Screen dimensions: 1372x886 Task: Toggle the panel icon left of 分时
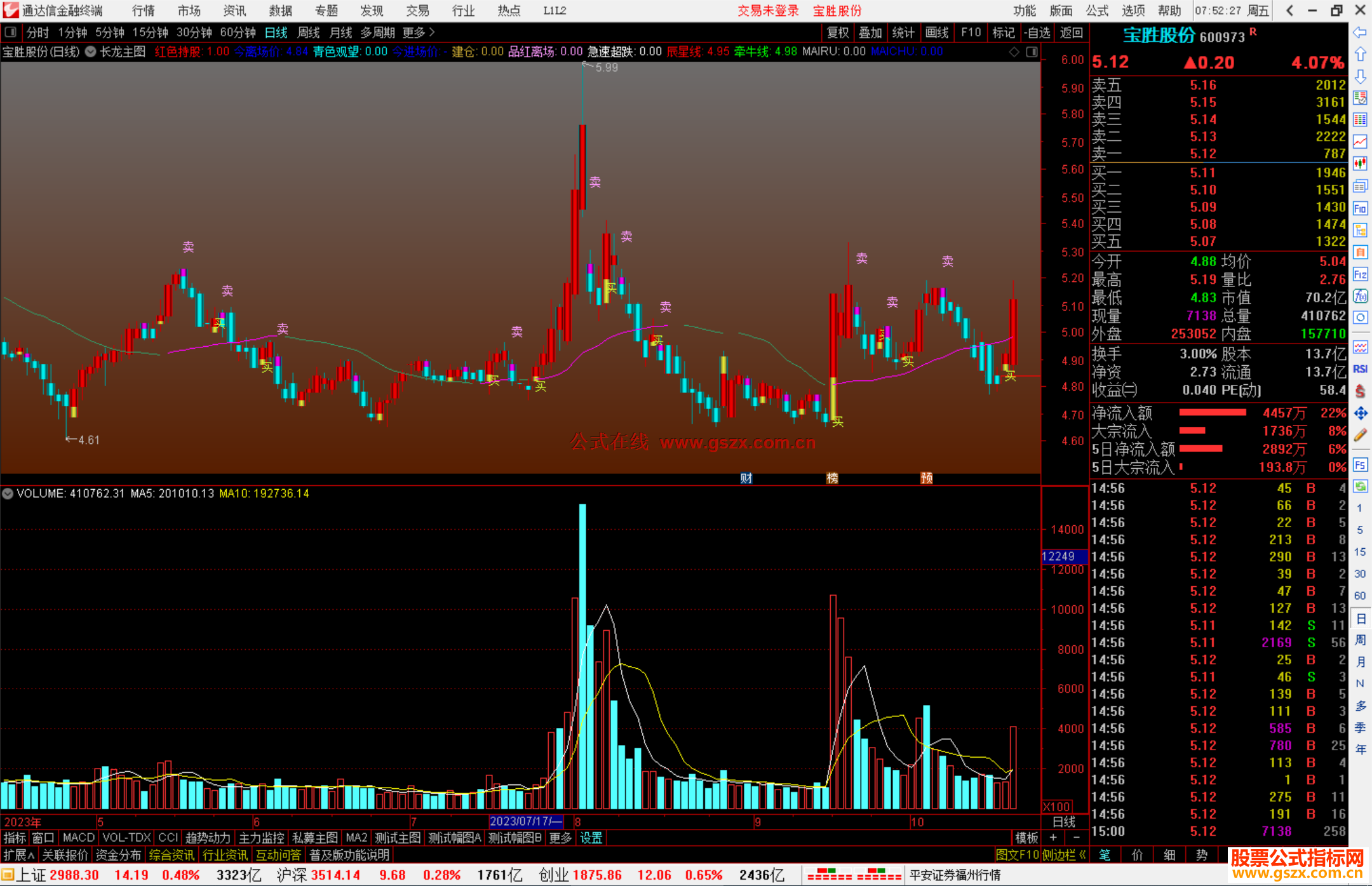click(x=11, y=32)
